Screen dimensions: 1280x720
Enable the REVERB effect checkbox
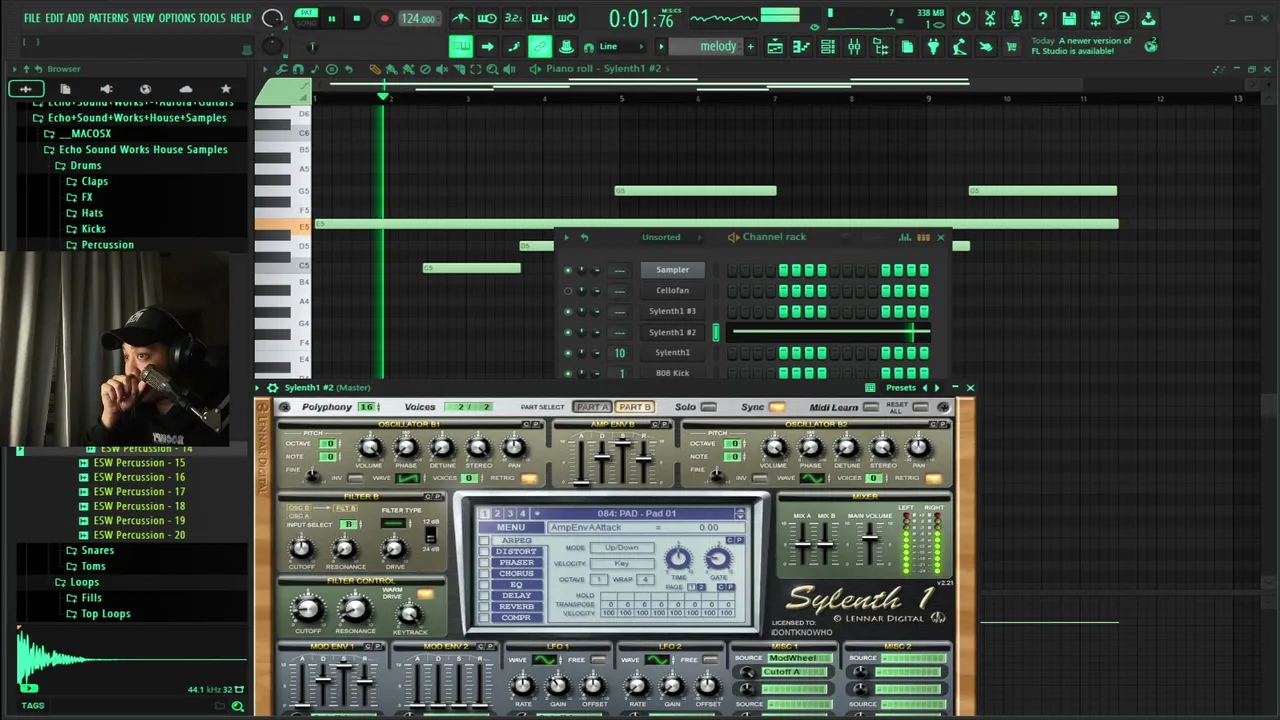coord(484,606)
